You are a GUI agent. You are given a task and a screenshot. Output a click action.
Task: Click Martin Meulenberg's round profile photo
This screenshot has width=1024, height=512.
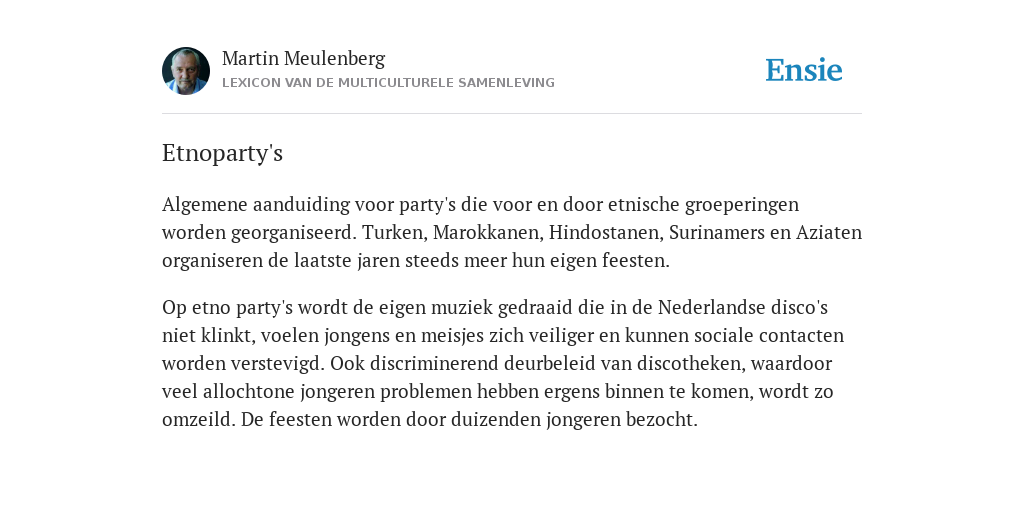pos(186,71)
